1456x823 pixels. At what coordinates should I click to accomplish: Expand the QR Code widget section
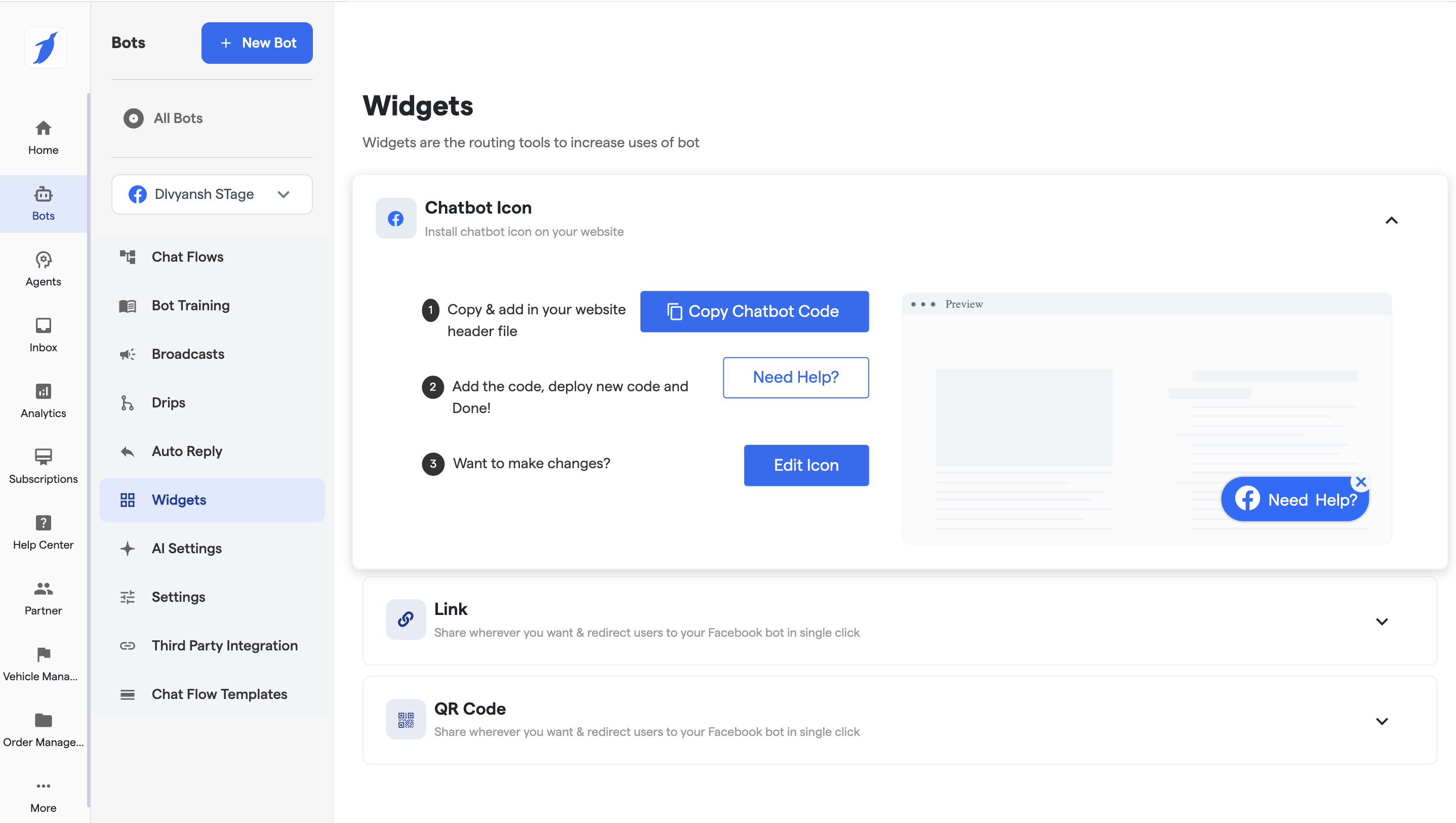1382,721
